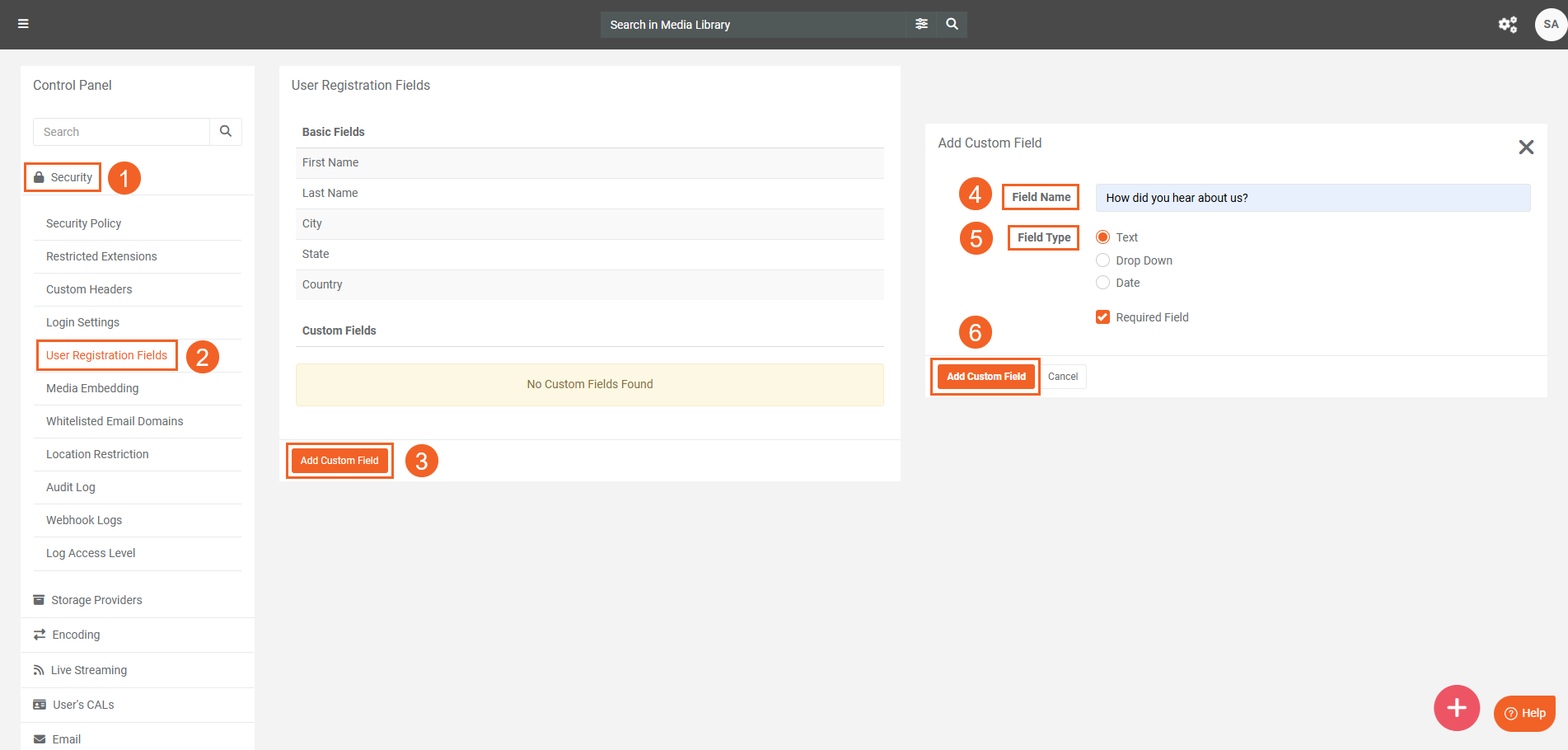Select the Drop Down field type
This screenshot has height=750, width=1568.
tap(1102, 260)
